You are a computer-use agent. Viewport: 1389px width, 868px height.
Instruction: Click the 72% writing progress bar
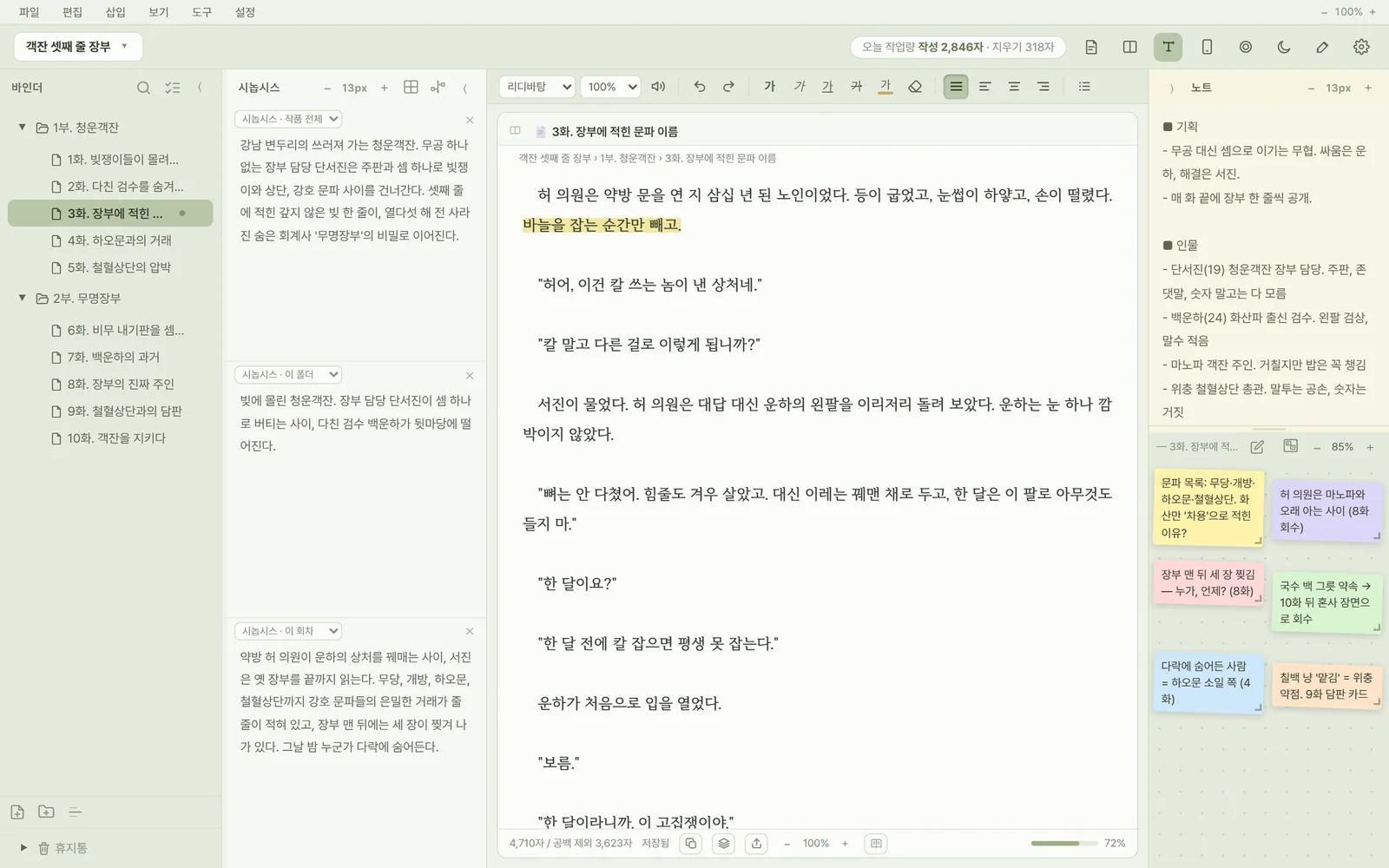1065,844
